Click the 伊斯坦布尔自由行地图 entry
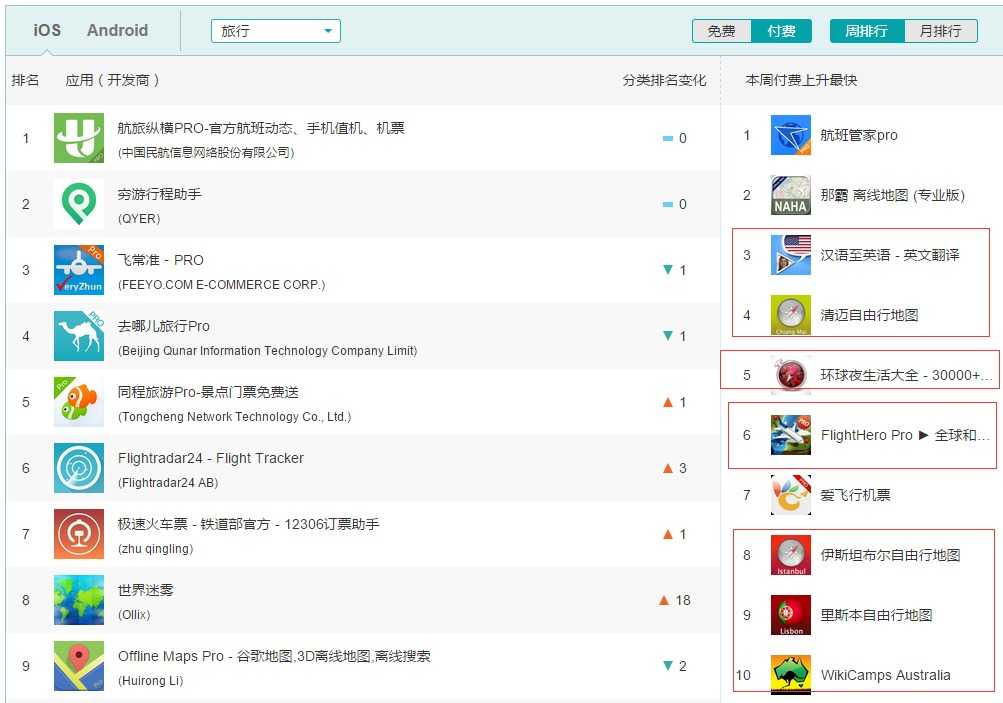This screenshot has height=703, width=1003. click(x=890, y=555)
